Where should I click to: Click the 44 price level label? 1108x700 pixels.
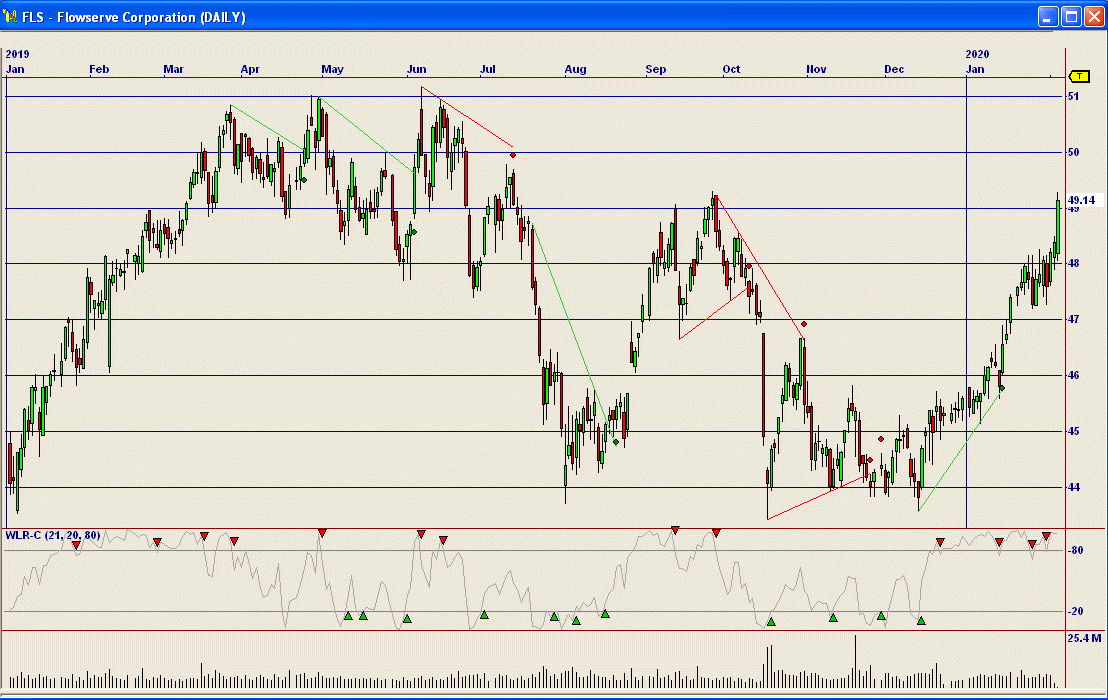pyautogui.click(x=1073, y=487)
